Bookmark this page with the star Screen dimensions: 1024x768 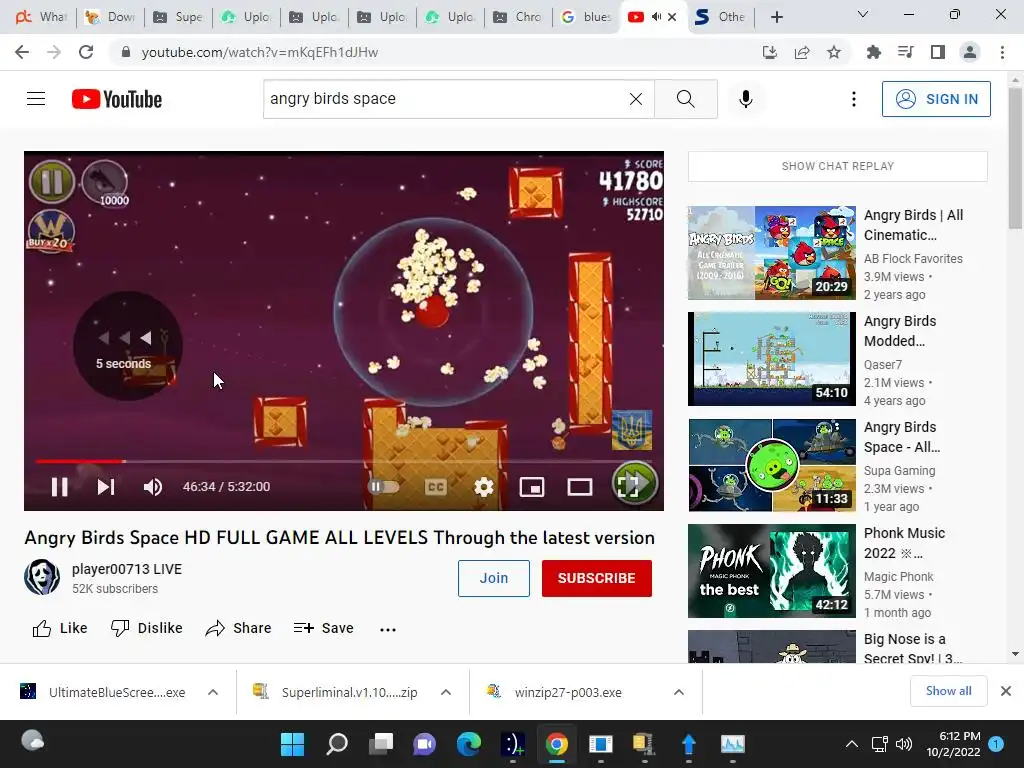[x=834, y=52]
